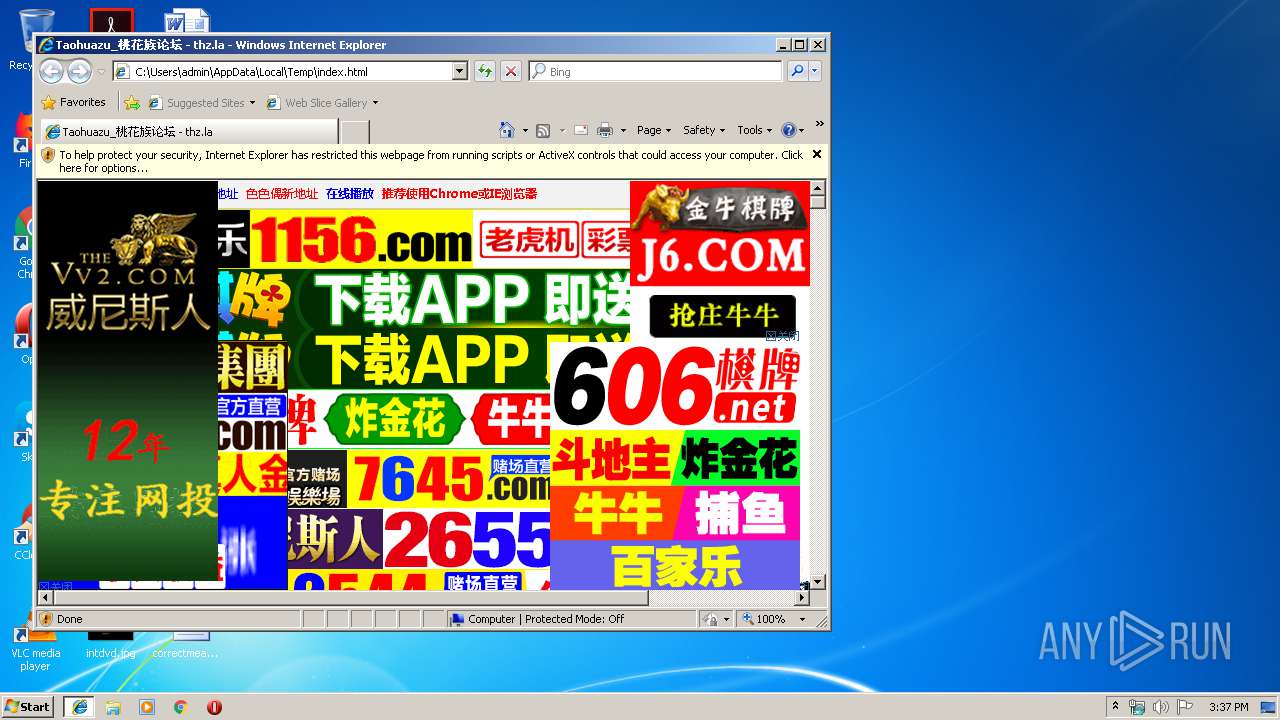Click the Bing search magnifier button

(797, 71)
